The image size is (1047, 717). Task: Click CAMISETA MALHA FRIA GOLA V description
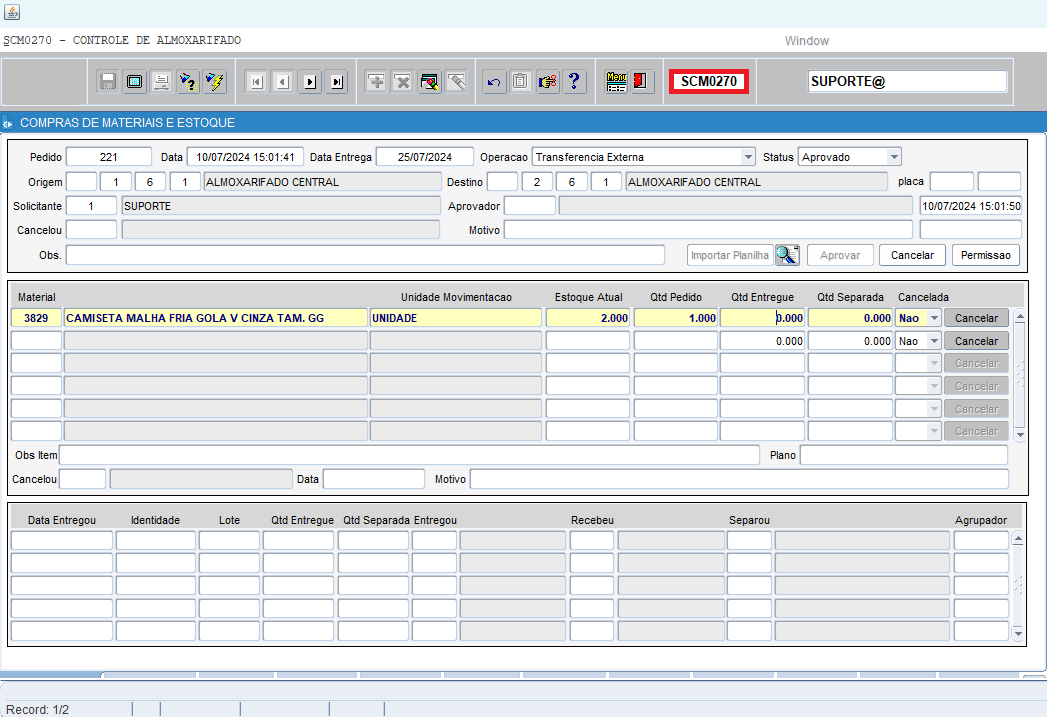216,318
